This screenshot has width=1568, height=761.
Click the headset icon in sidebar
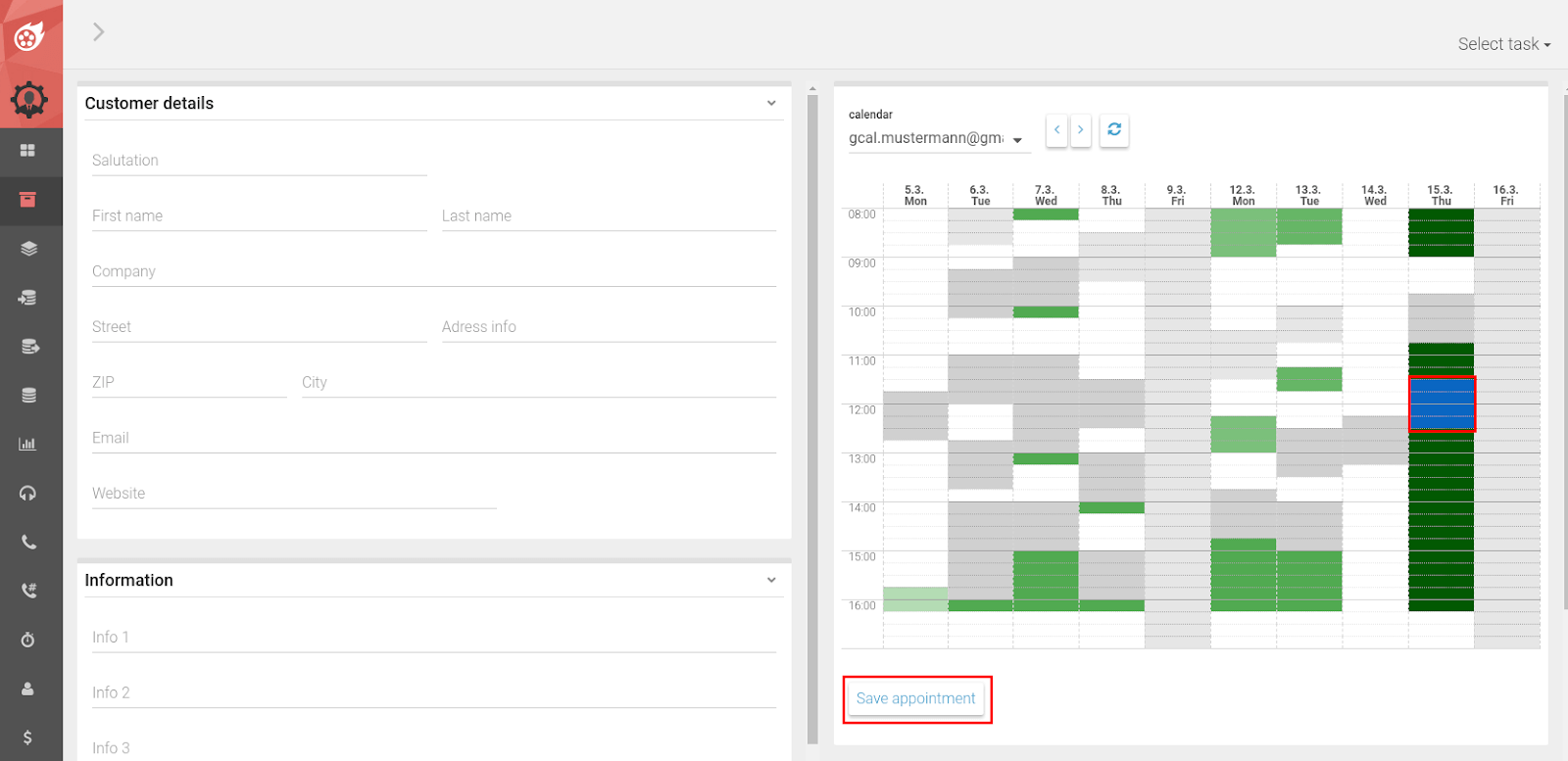point(27,493)
